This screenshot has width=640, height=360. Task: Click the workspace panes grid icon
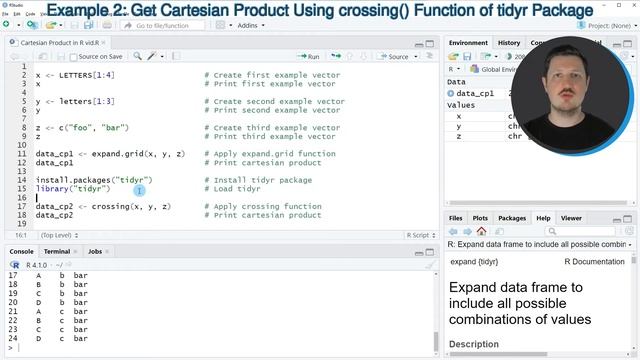click(220, 25)
